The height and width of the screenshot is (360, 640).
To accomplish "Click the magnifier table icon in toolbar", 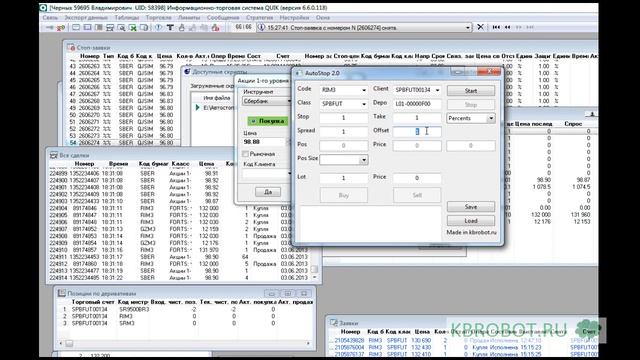I will click(x=121, y=27).
